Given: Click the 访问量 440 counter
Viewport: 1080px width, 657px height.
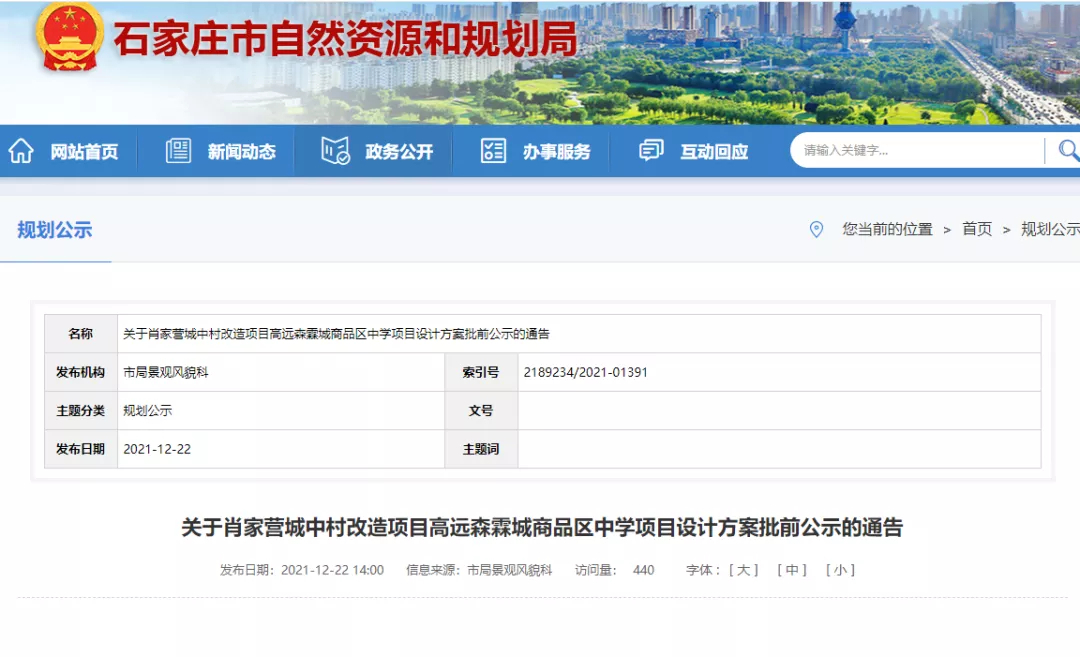Looking at the screenshot, I should tap(614, 570).
